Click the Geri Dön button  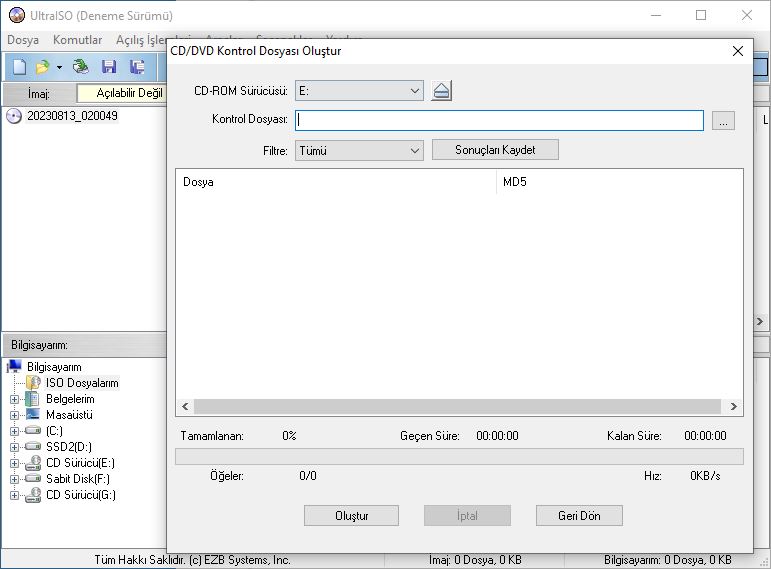[x=579, y=516]
